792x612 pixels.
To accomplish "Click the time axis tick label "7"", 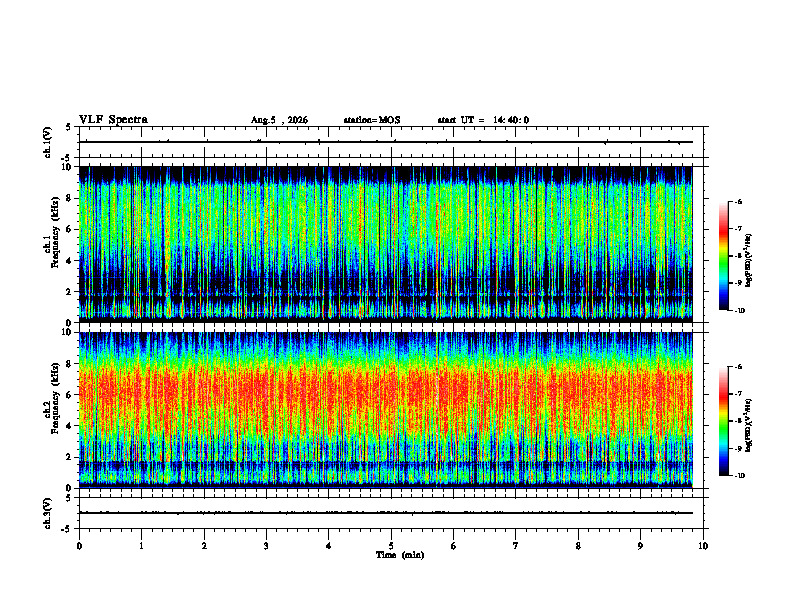I will (x=516, y=546).
